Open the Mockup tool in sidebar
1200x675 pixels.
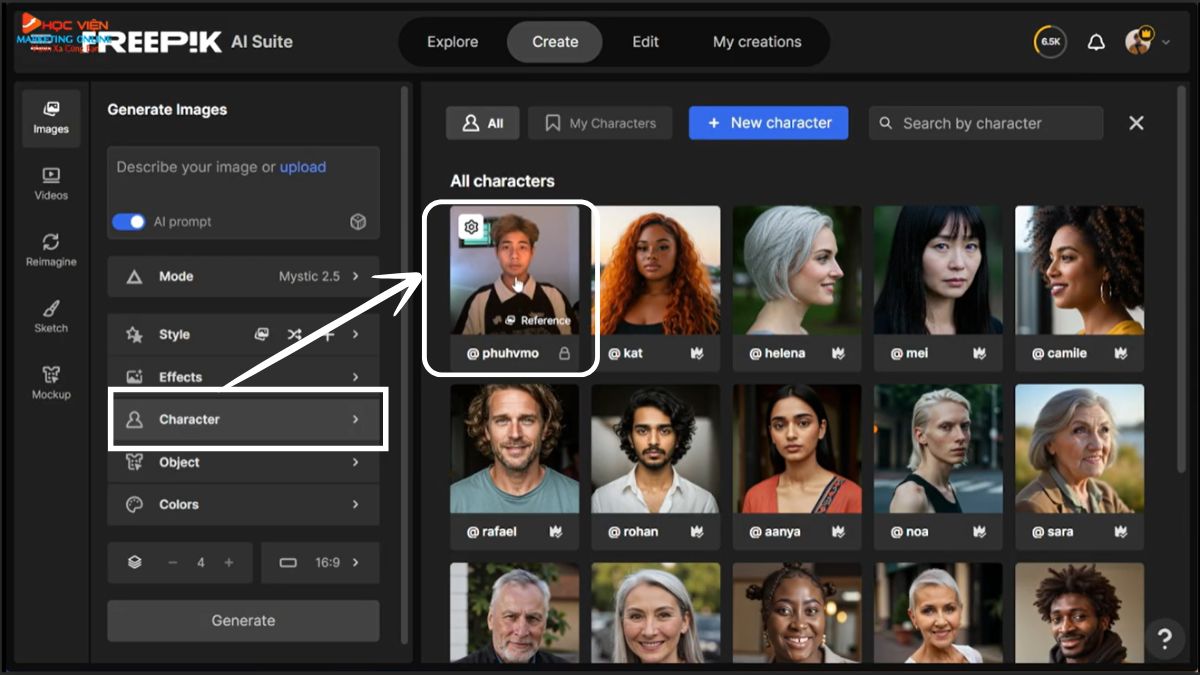[x=51, y=383]
